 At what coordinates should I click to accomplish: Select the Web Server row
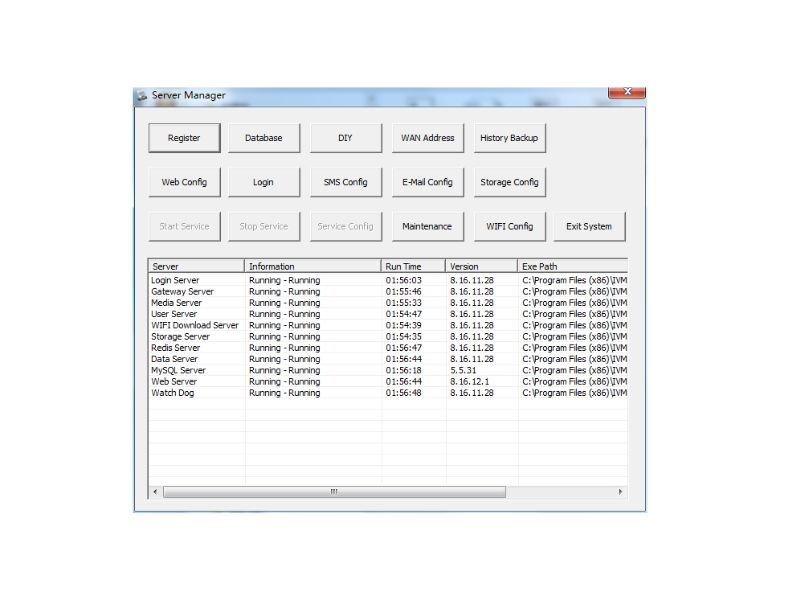[x=388, y=381]
